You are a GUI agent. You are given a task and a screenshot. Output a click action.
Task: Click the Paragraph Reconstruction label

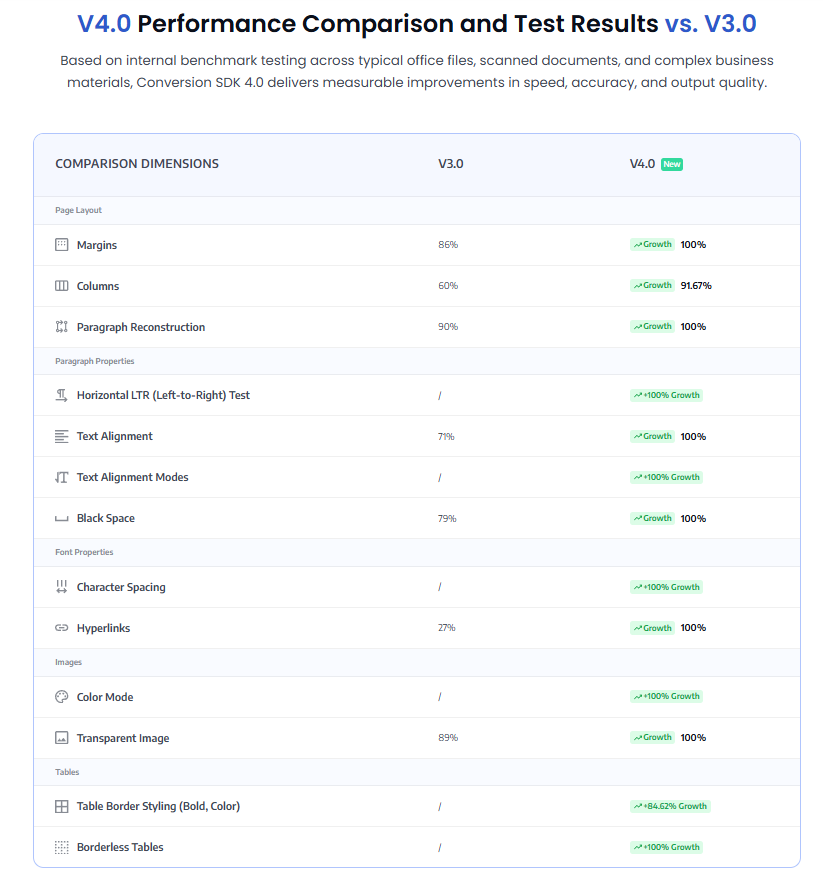[141, 327]
